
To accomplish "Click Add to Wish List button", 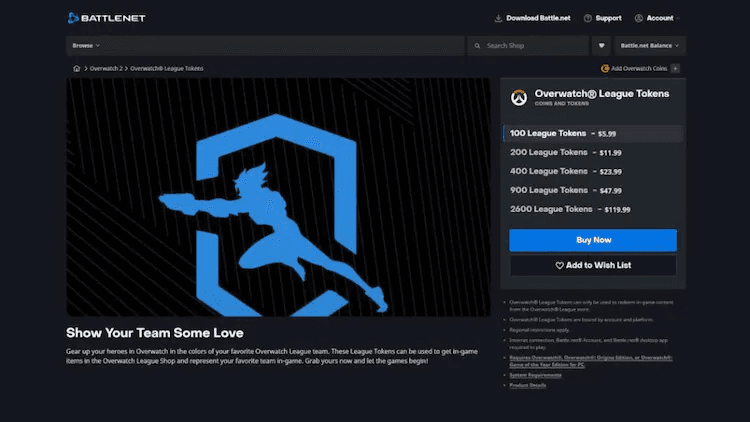I will [x=592, y=265].
